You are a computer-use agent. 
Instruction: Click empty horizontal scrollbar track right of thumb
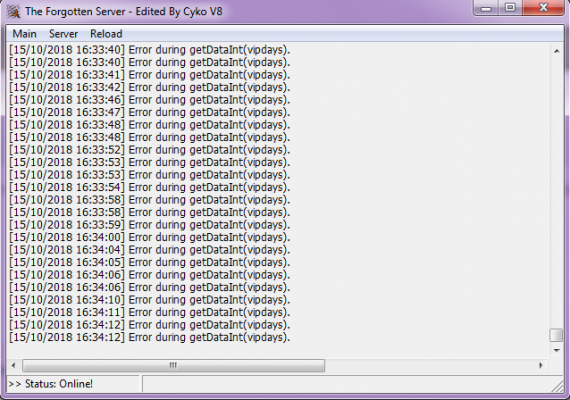click(429, 365)
